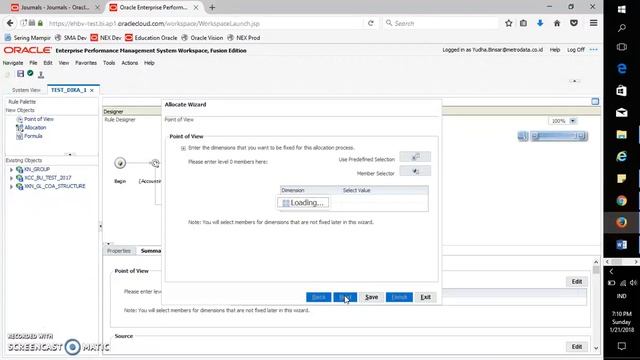
Task: Open Windows Start button
Action: point(622,9)
